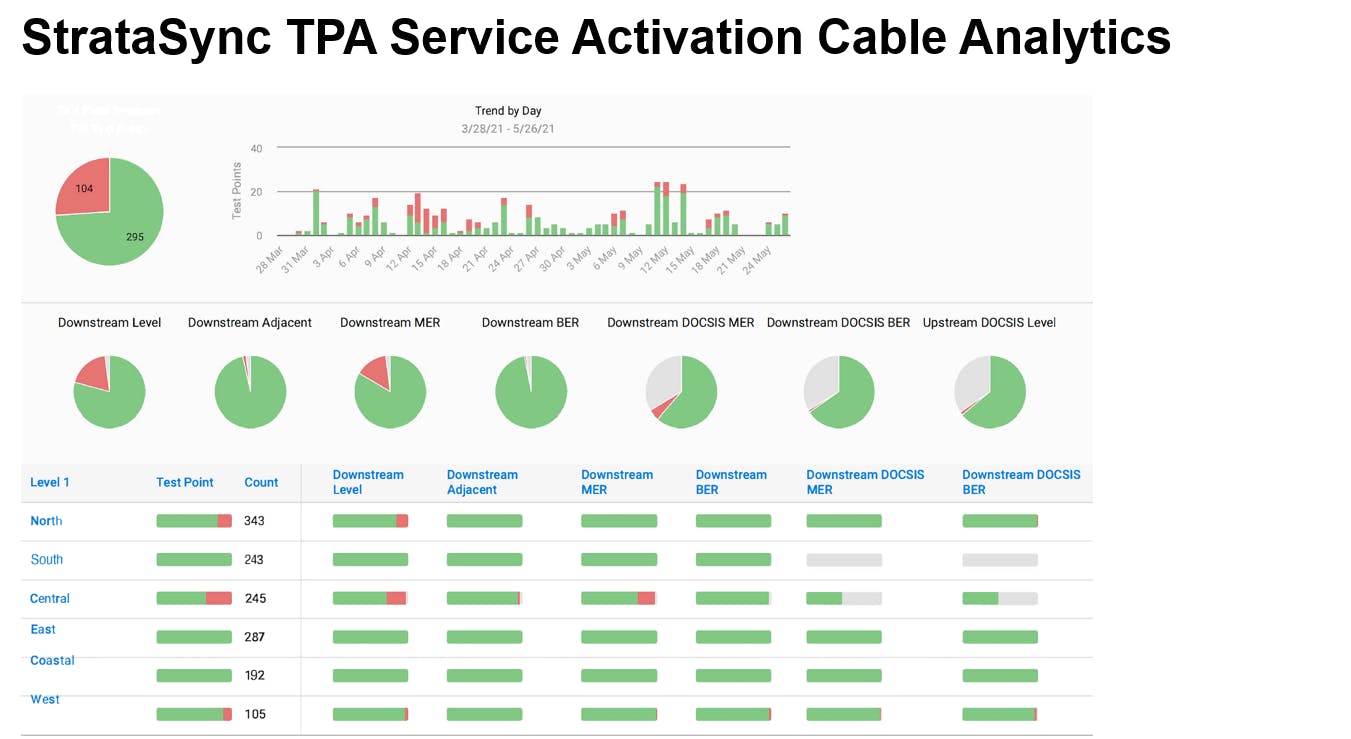Click the Test Point column header
1351x739 pixels.
184,482
